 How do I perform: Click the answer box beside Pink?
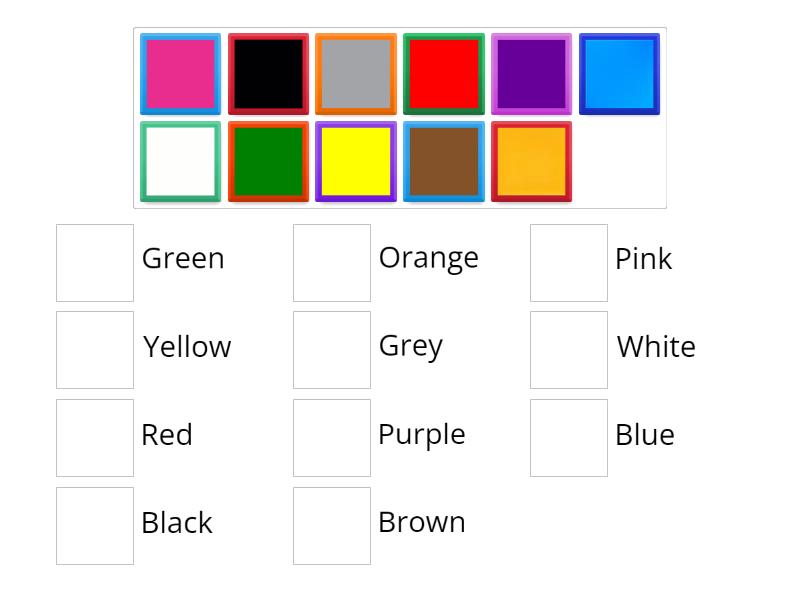568,261
